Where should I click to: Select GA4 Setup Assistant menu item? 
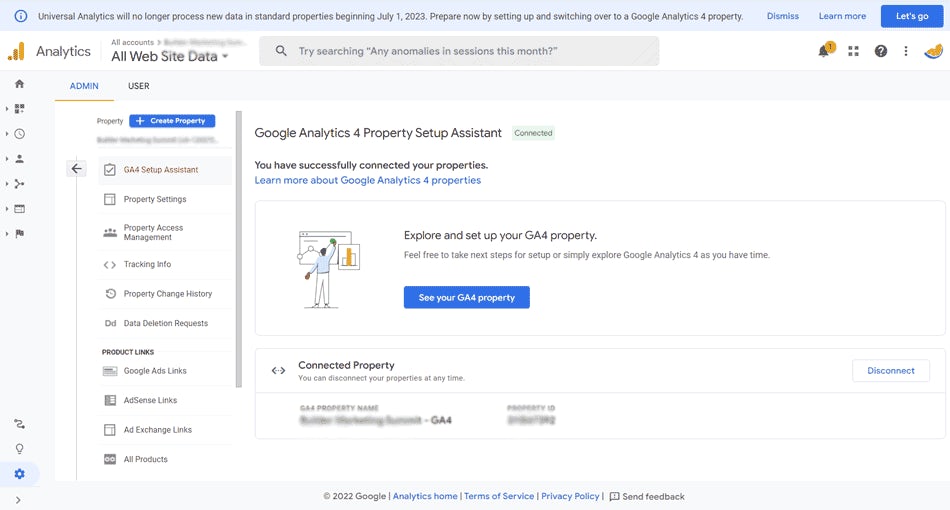(x=165, y=170)
